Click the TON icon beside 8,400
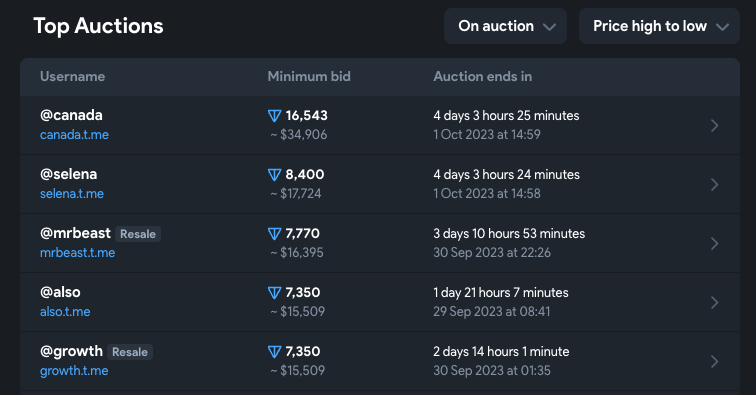756x395 pixels. [x=274, y=175]
